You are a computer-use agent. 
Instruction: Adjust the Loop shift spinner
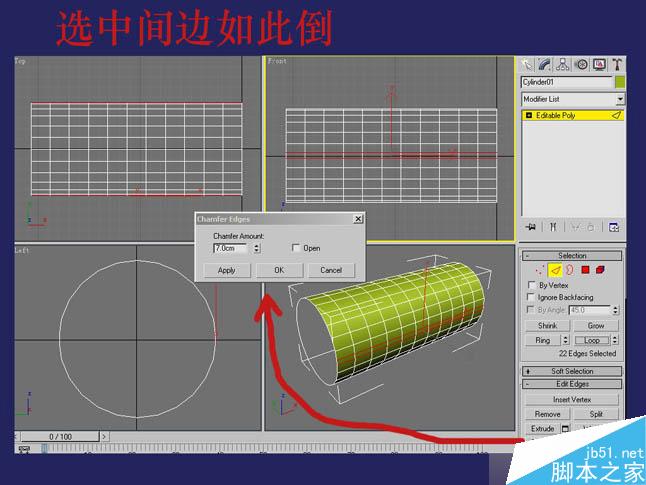615,340
